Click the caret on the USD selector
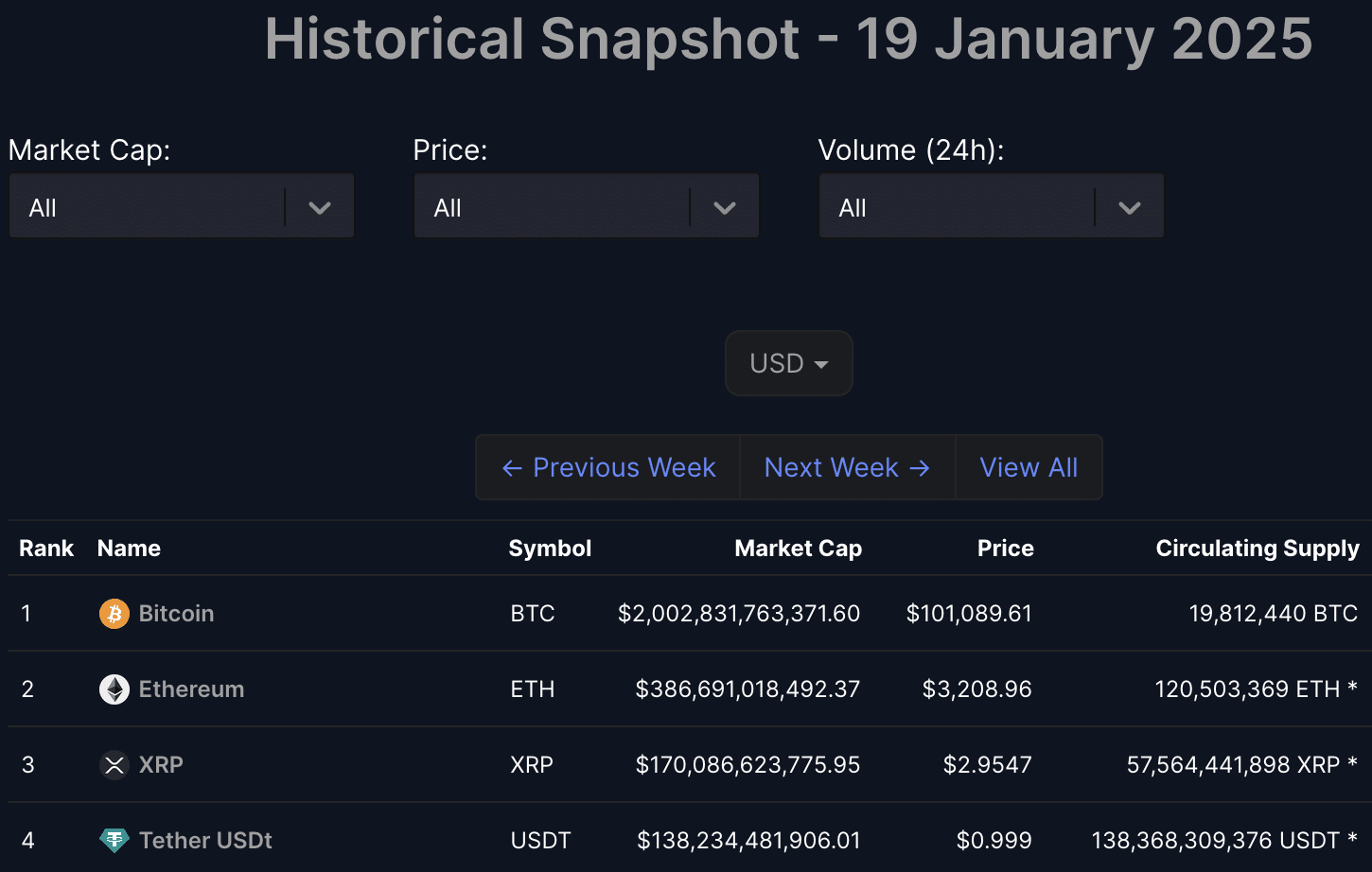 [x=821, y=364]
